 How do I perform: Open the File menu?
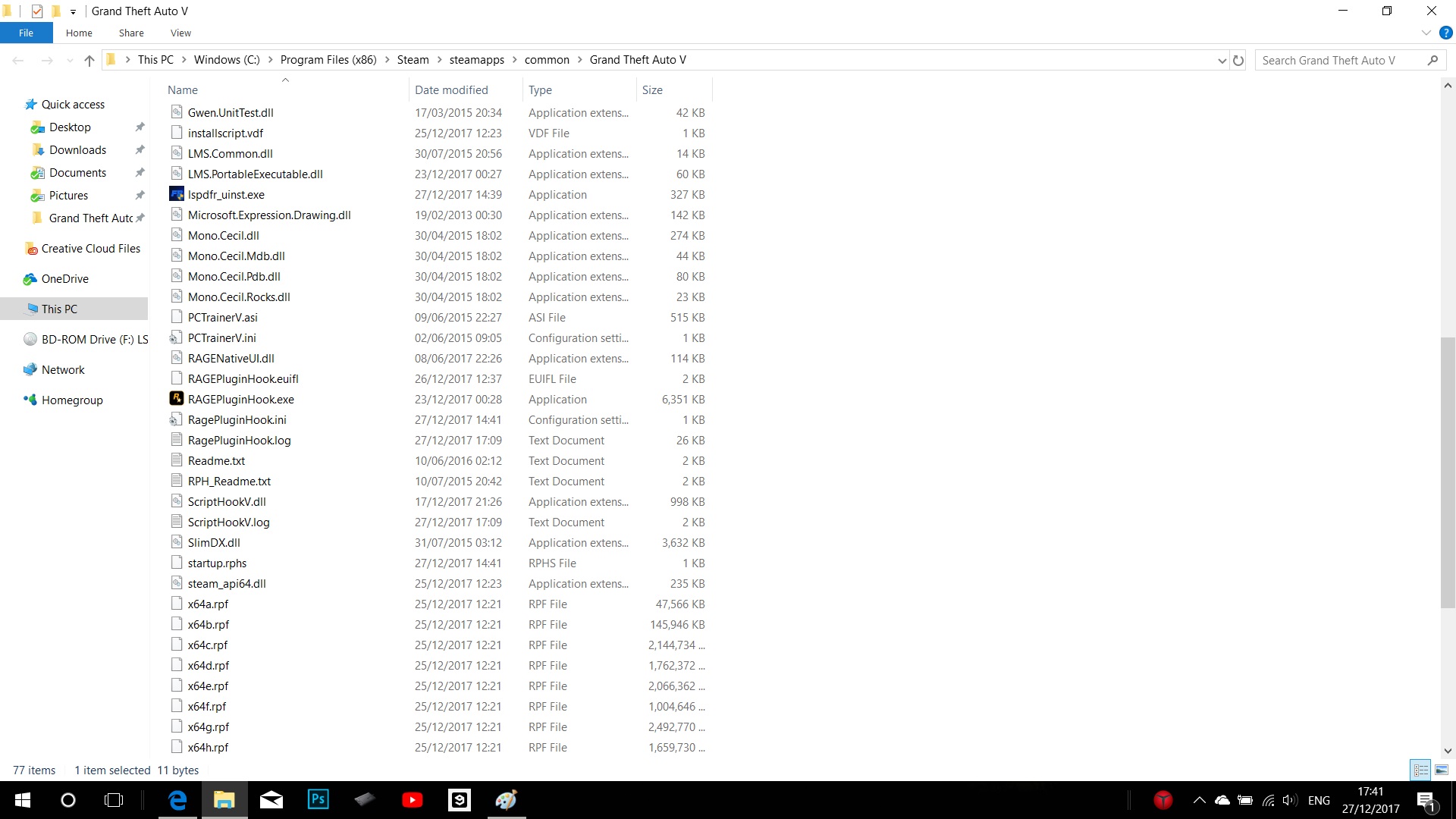[26, 33]
